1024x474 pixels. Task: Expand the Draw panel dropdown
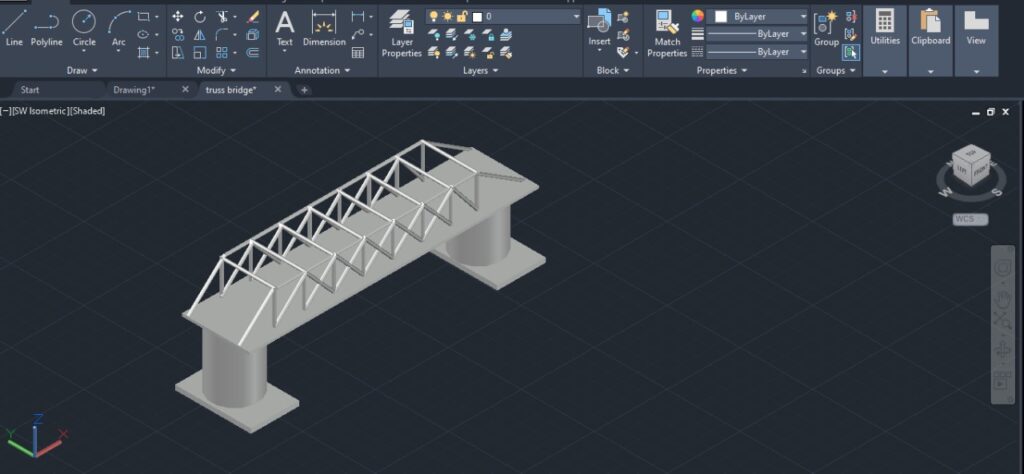83,71
